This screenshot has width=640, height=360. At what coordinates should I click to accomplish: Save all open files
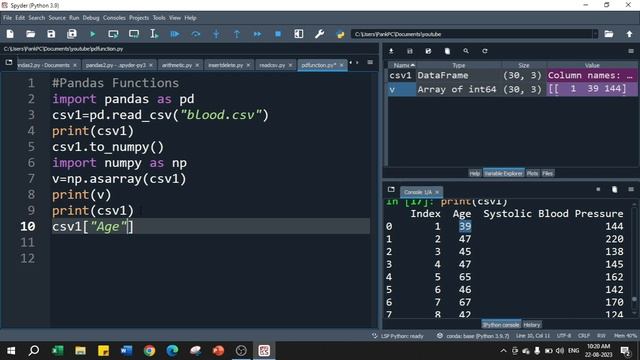[72, 34]
